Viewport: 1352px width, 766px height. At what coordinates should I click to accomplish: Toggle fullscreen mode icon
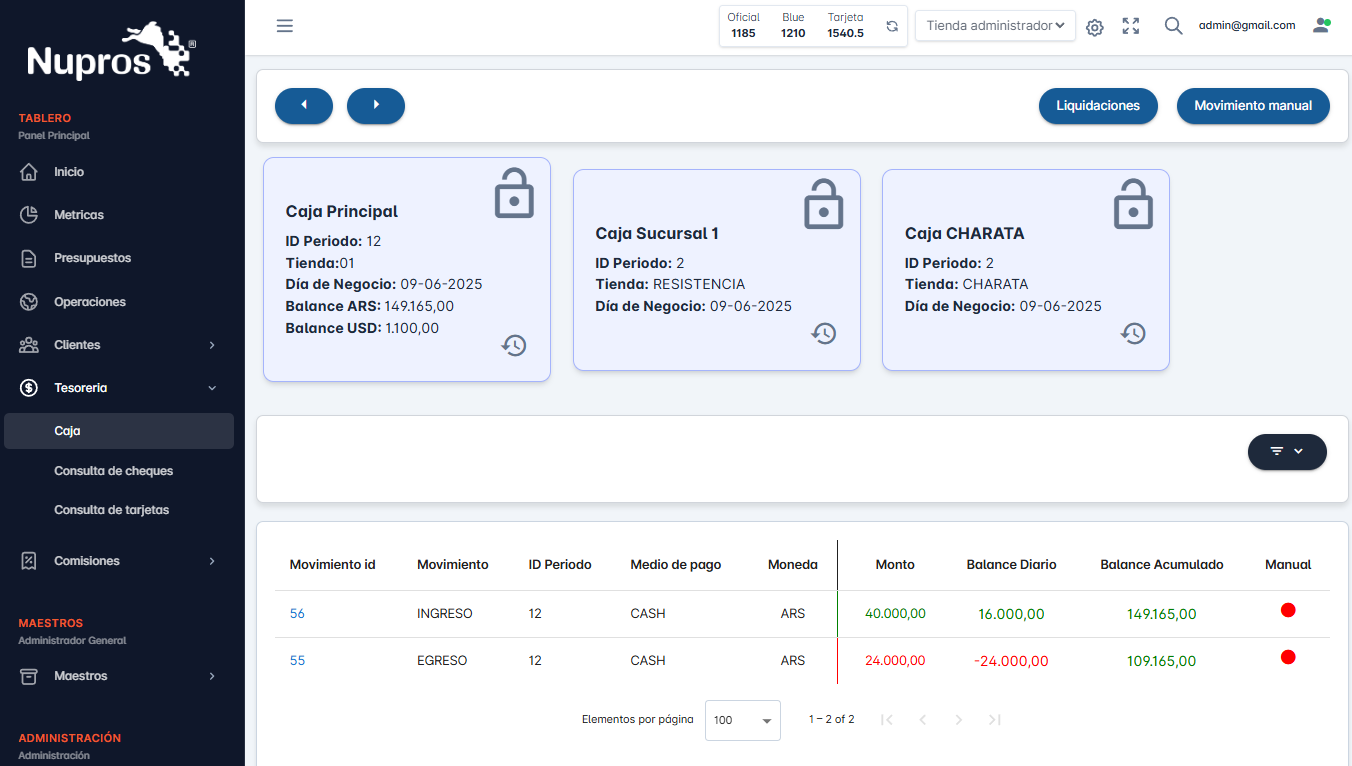pos(1131,26)
